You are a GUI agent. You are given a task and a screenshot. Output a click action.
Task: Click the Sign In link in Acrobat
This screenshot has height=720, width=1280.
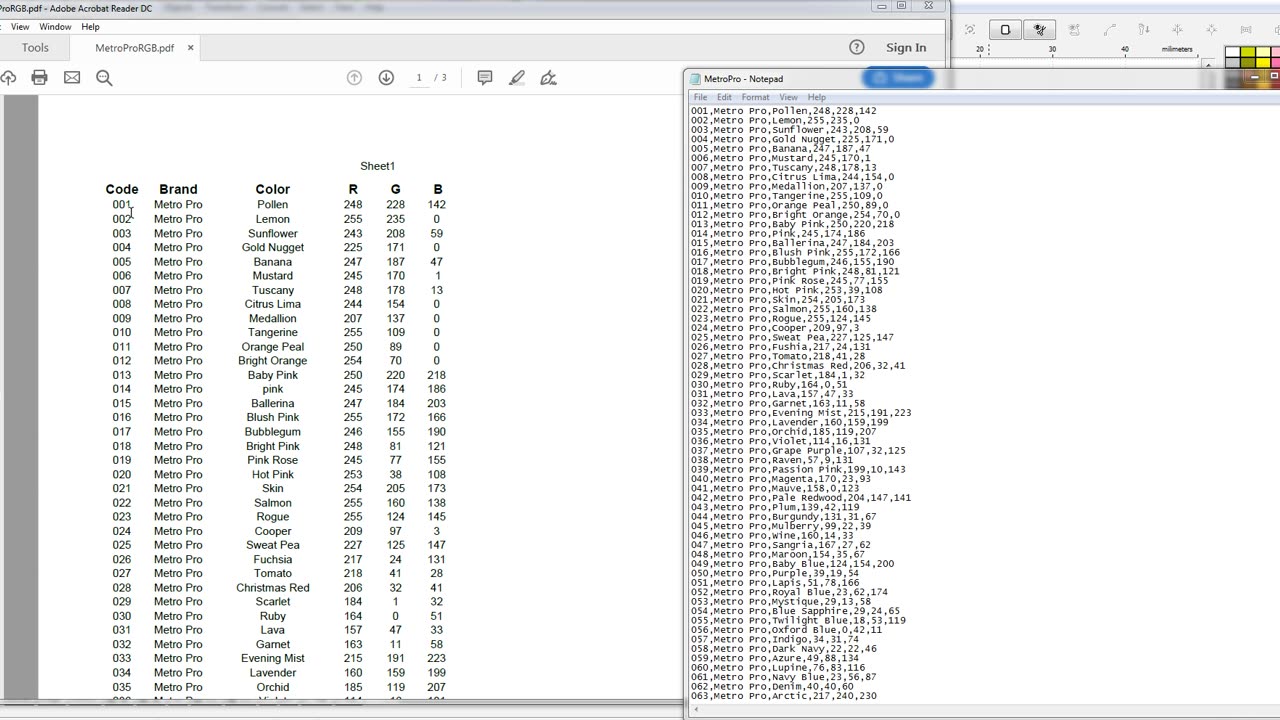[x=906, y=47]
